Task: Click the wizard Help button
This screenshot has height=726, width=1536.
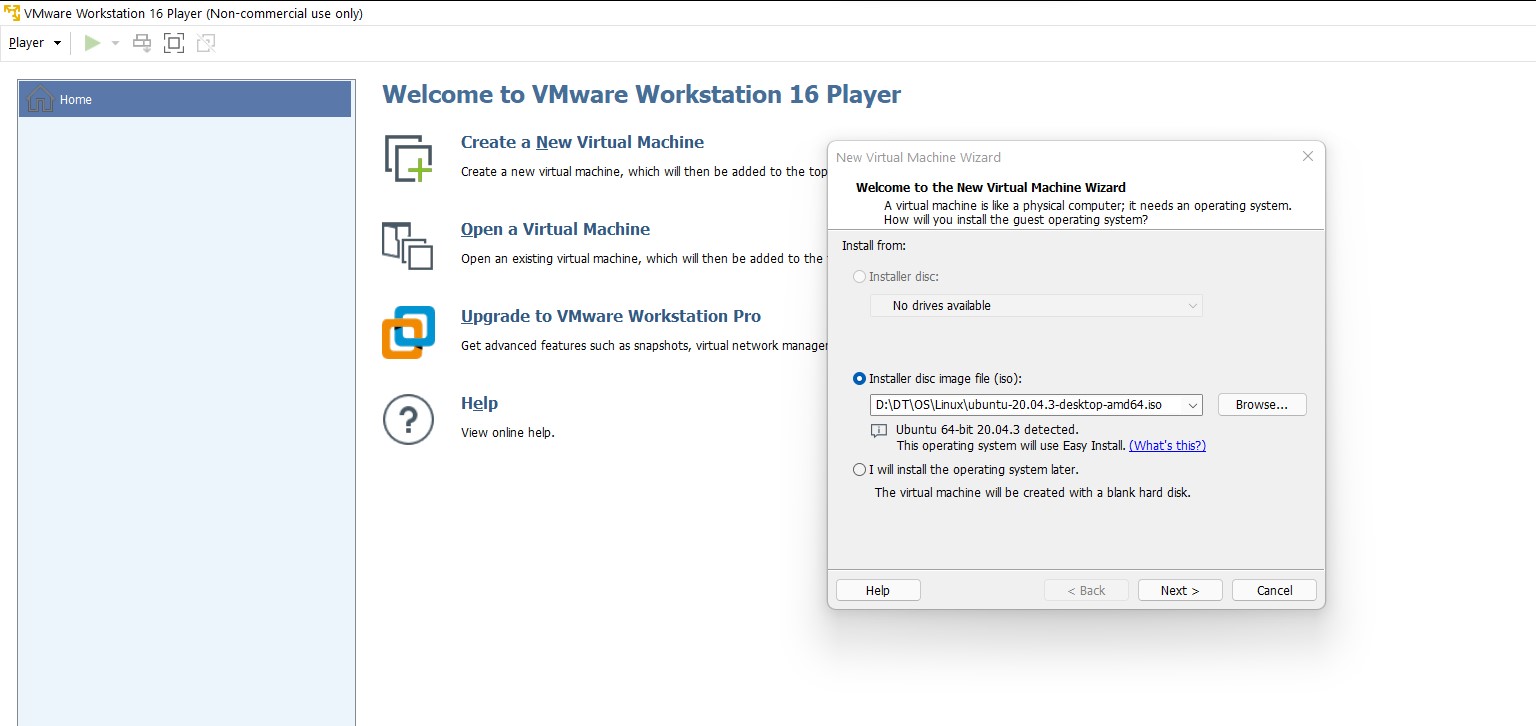Action: pos(878,590)
